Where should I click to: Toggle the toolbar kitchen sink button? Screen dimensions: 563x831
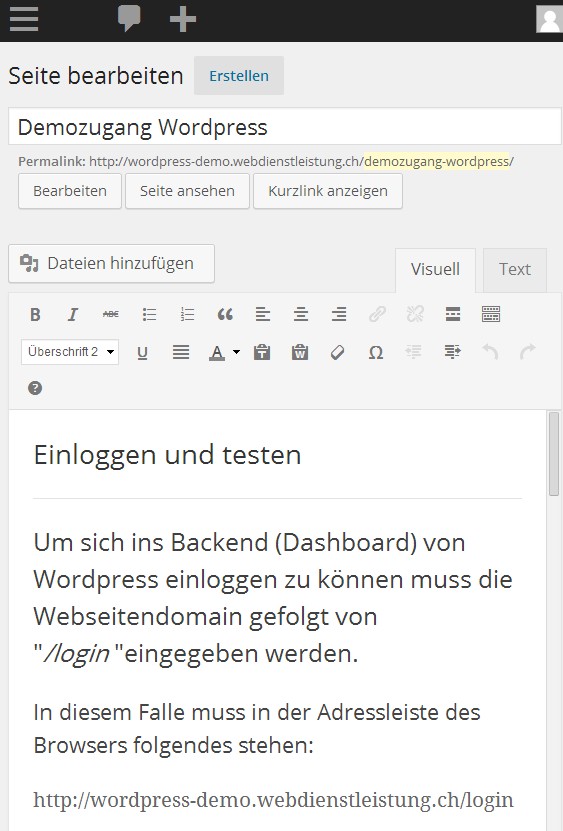491,314
